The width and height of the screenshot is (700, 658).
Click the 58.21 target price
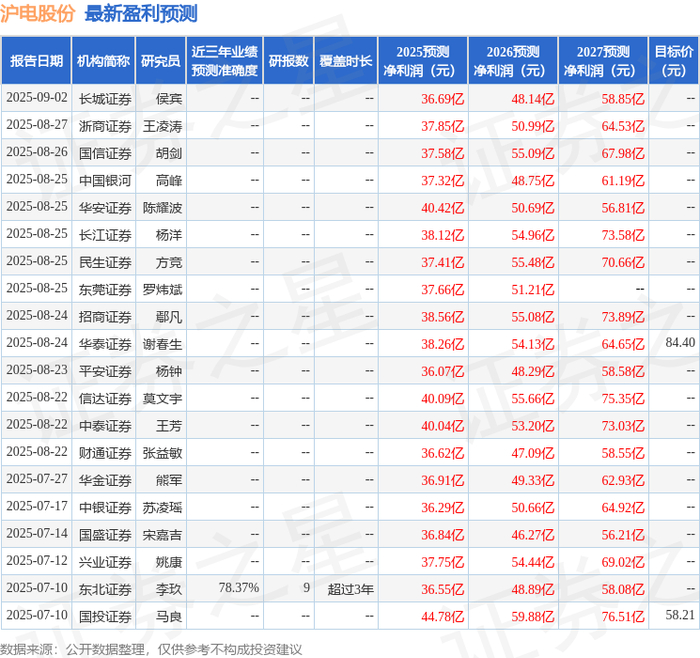[680, 615]
